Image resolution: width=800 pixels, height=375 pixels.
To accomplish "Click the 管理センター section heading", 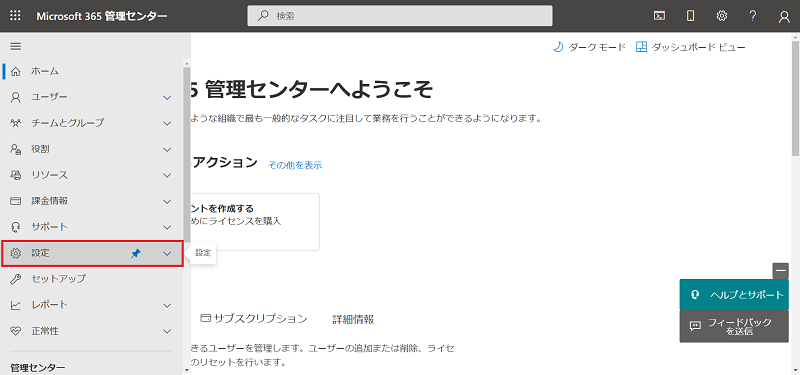I will [x=38, y=368].
